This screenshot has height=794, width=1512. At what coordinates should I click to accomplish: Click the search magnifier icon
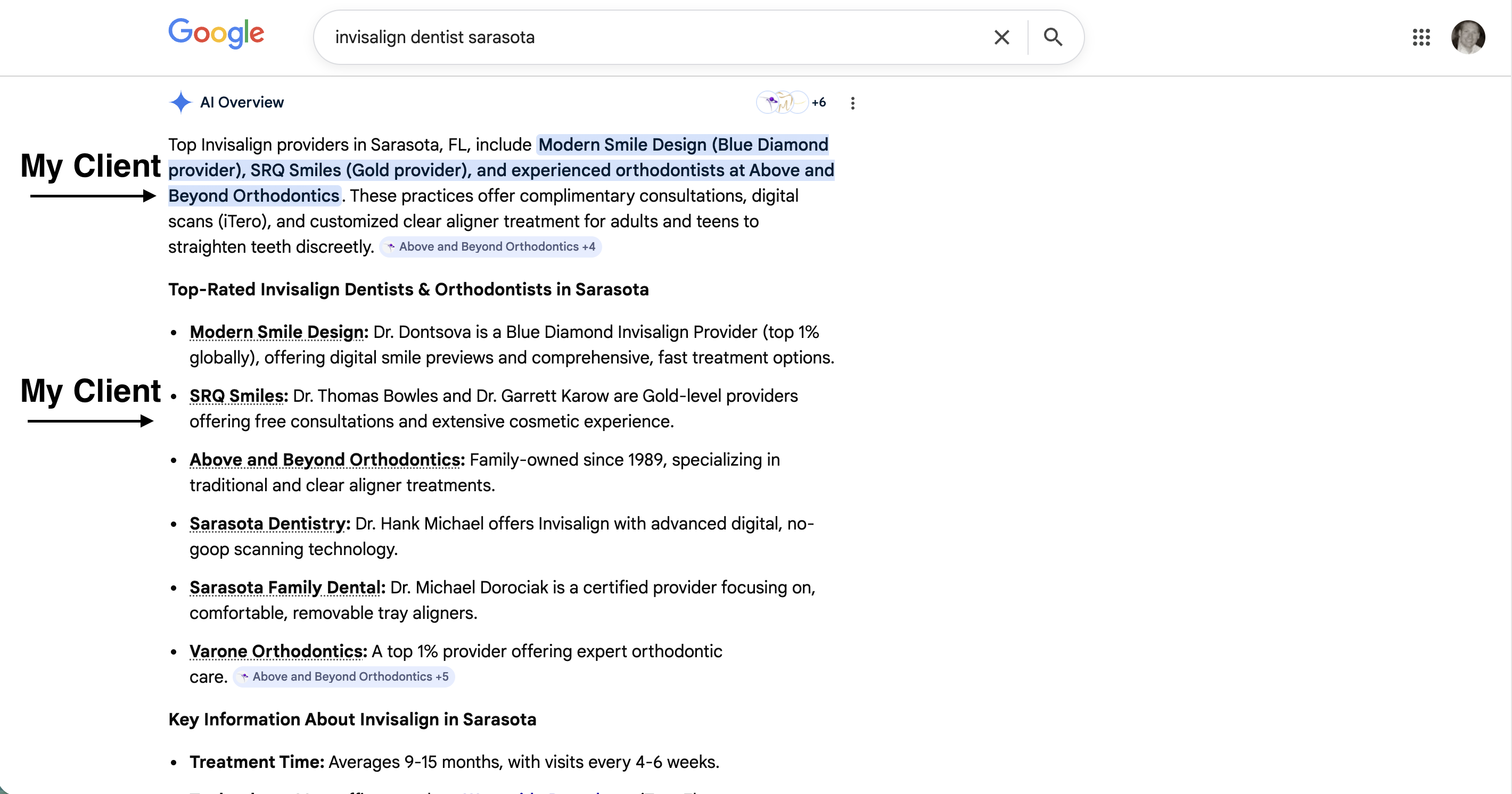(1053, 37)
